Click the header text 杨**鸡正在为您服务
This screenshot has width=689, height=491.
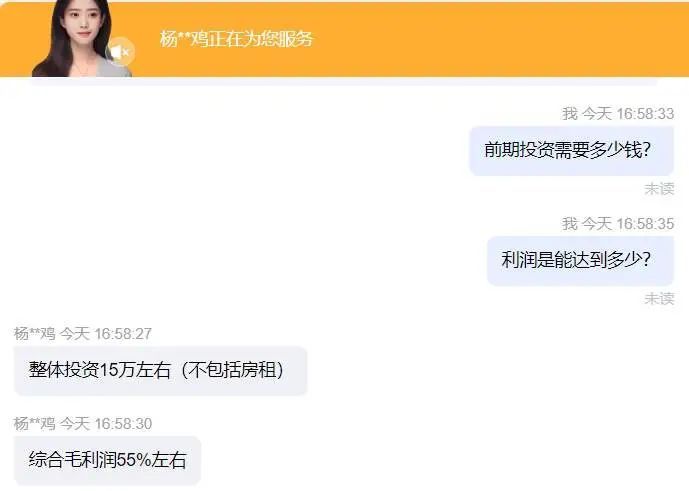236,39
